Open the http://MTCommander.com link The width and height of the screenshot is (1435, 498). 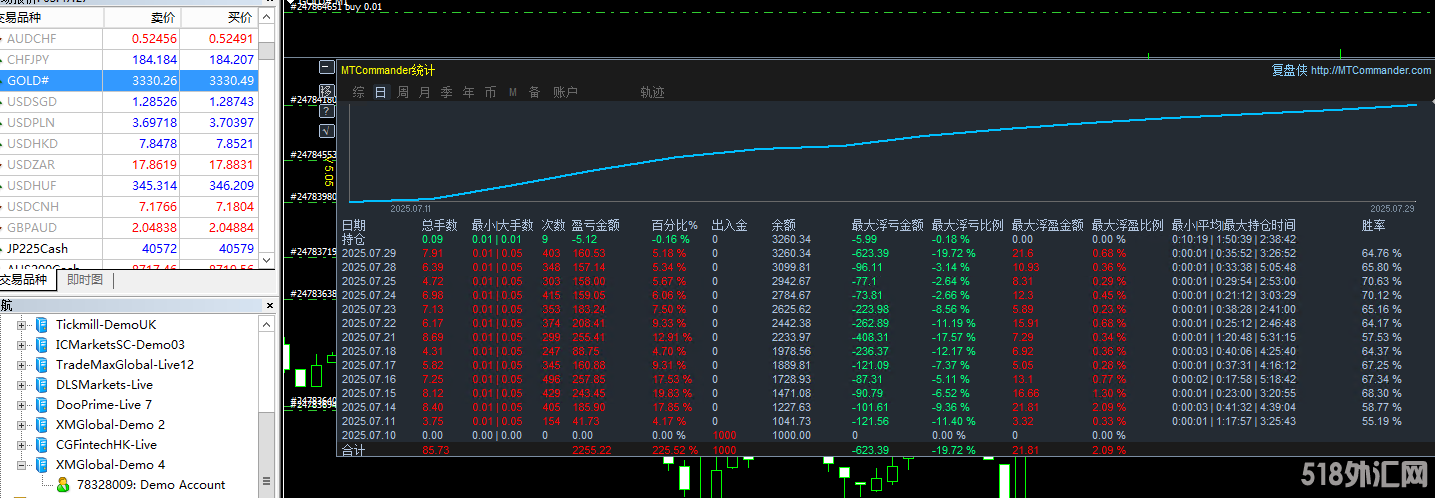point(1370,70)
